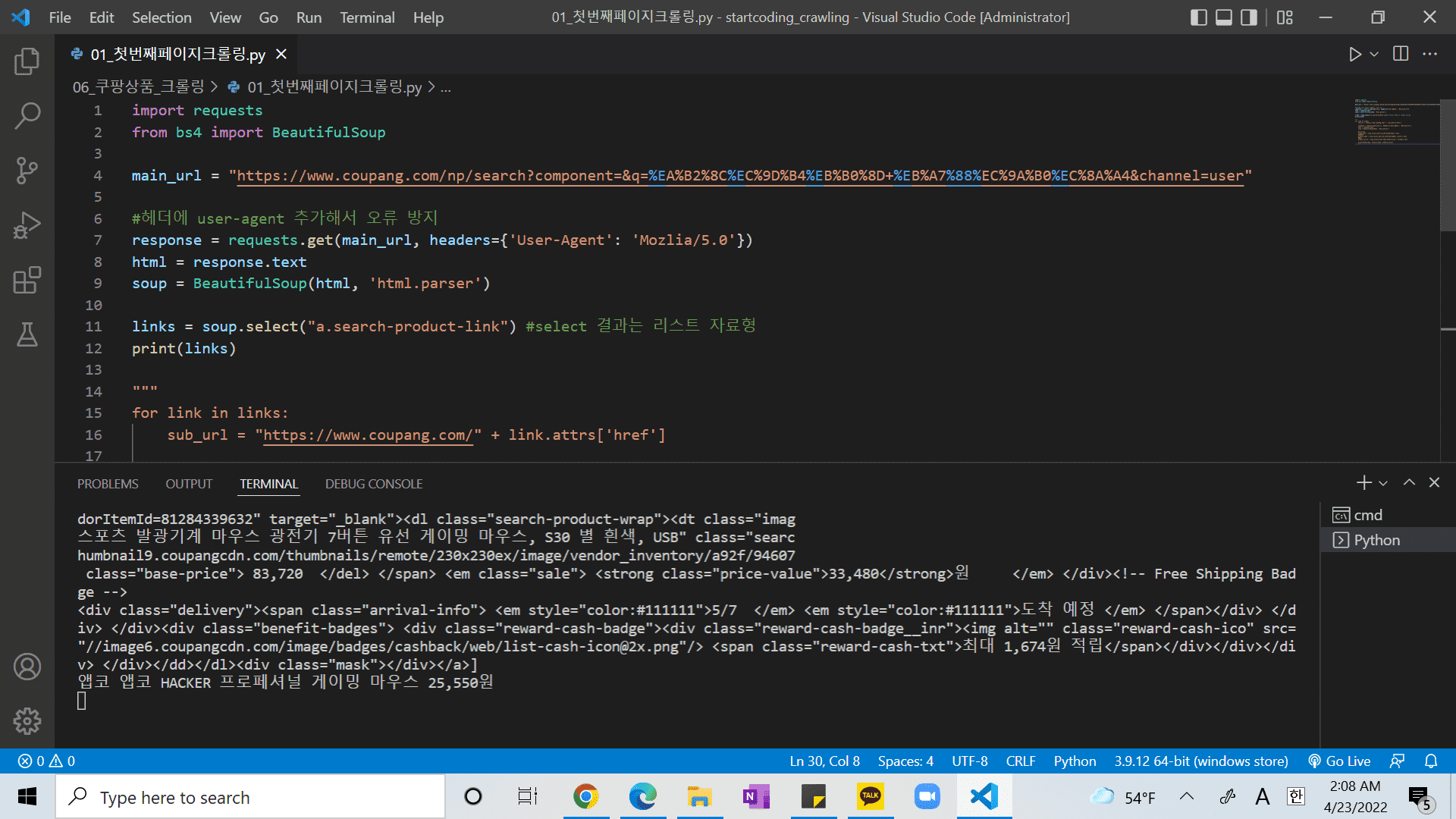Open Google Chrome from taskbar
This screenshot has height=819, width=1456.
(x=585, y=797)
